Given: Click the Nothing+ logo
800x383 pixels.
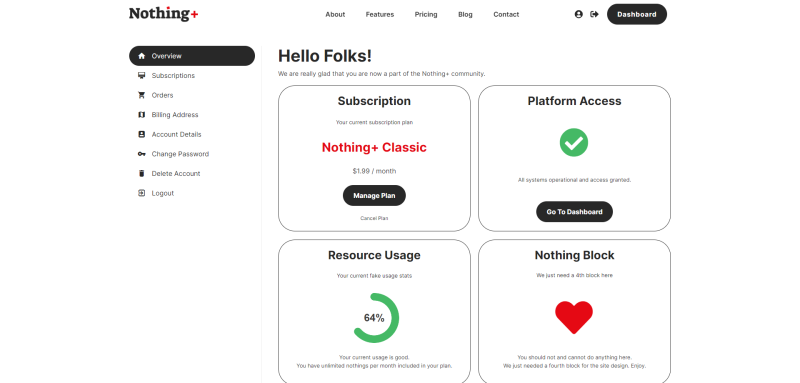Looking at the screenshot, I should pos(163,14).
